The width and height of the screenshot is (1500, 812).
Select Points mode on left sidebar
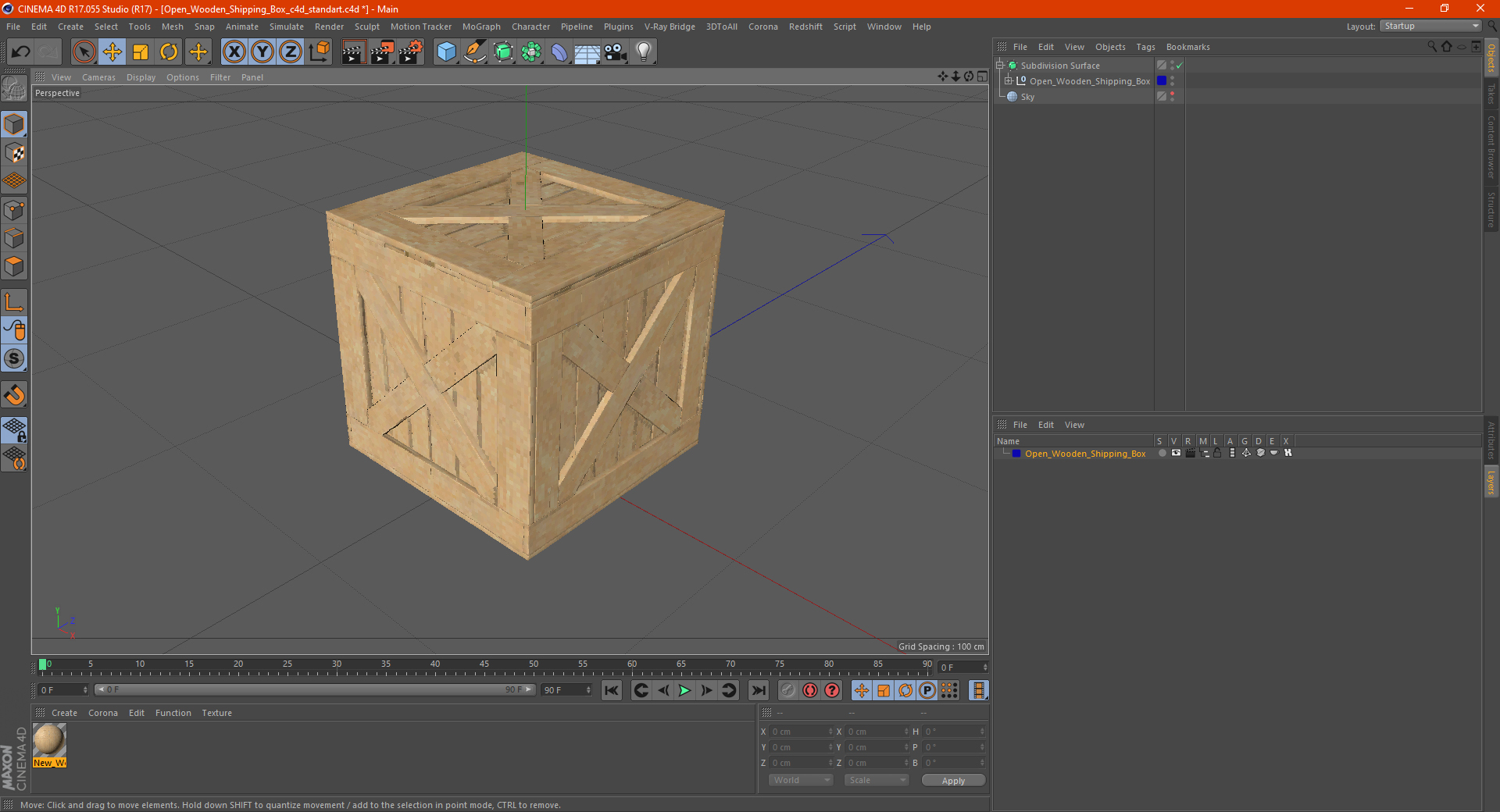14,210
